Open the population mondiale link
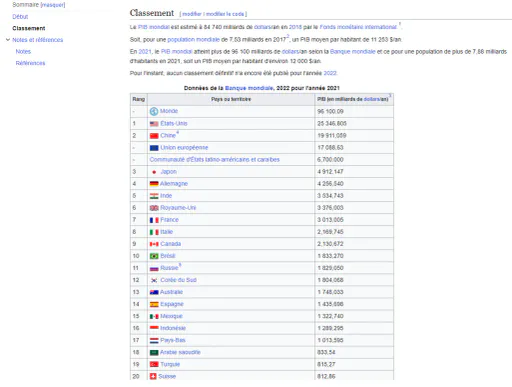Viewport: 512px width, 387px height. coord(193,39)
